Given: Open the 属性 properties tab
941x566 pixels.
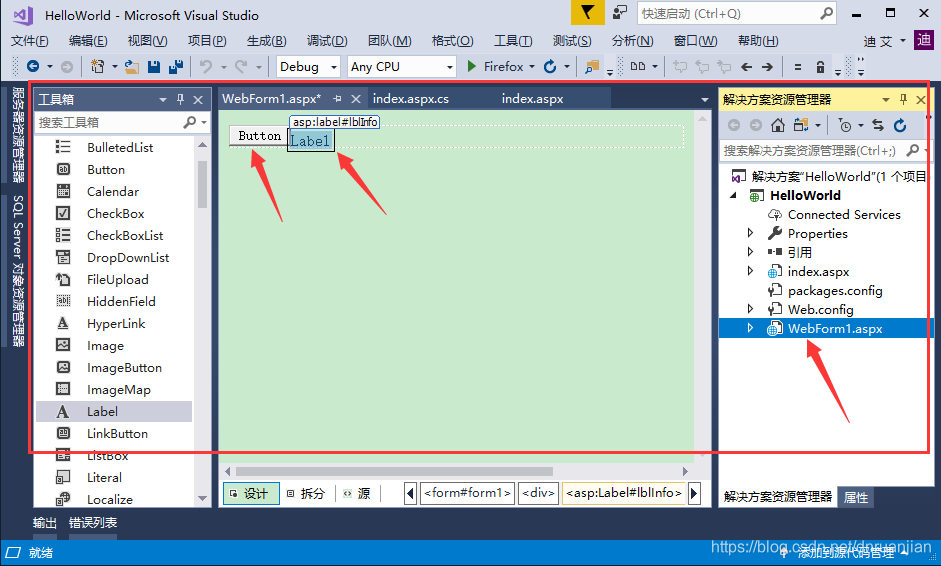Looking at the screenshot, I should click(x=856, y=497).
